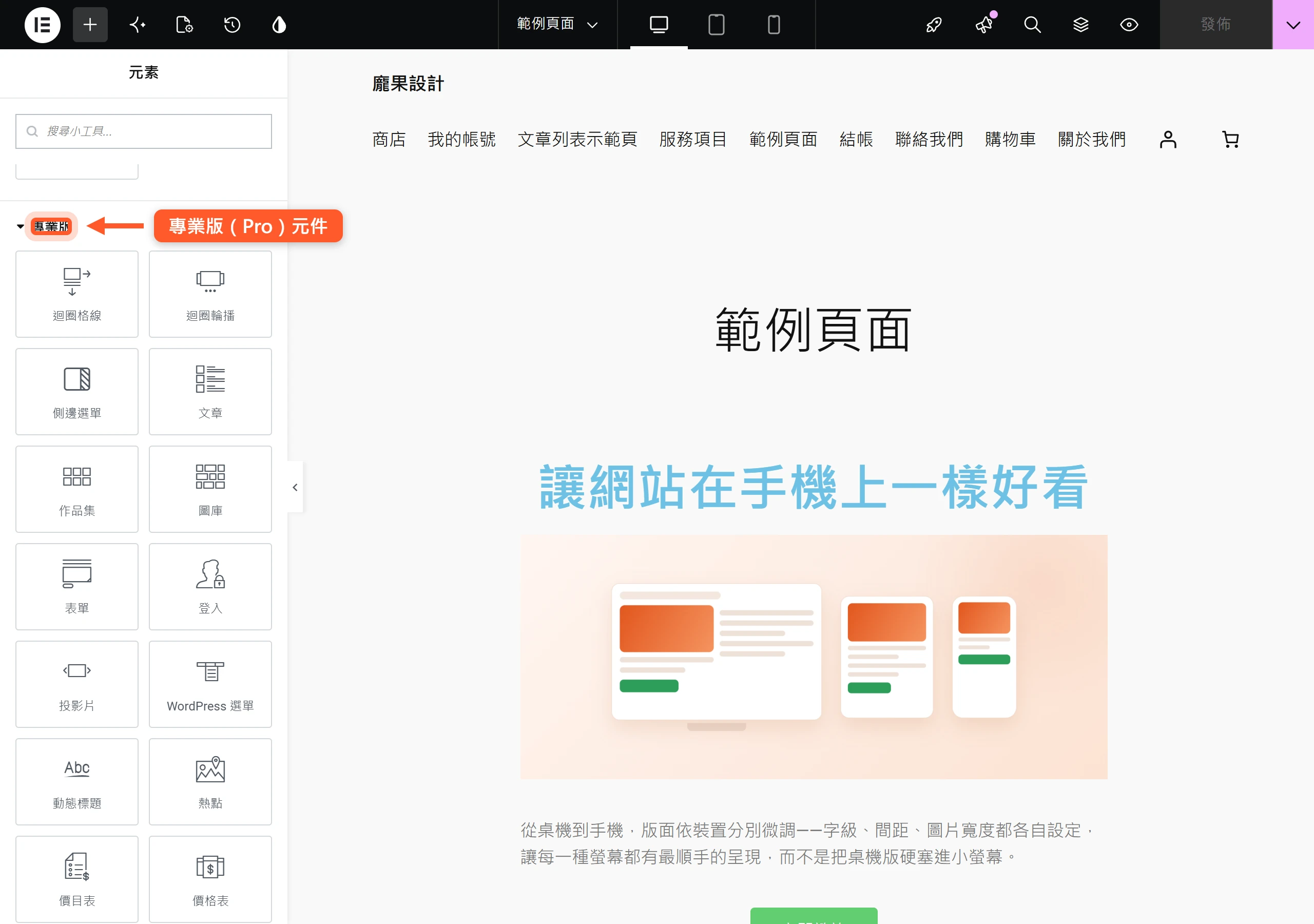Switch to mobile preview mode
The width and height of the screenshot is (1314, 924).
coord(774,25)
